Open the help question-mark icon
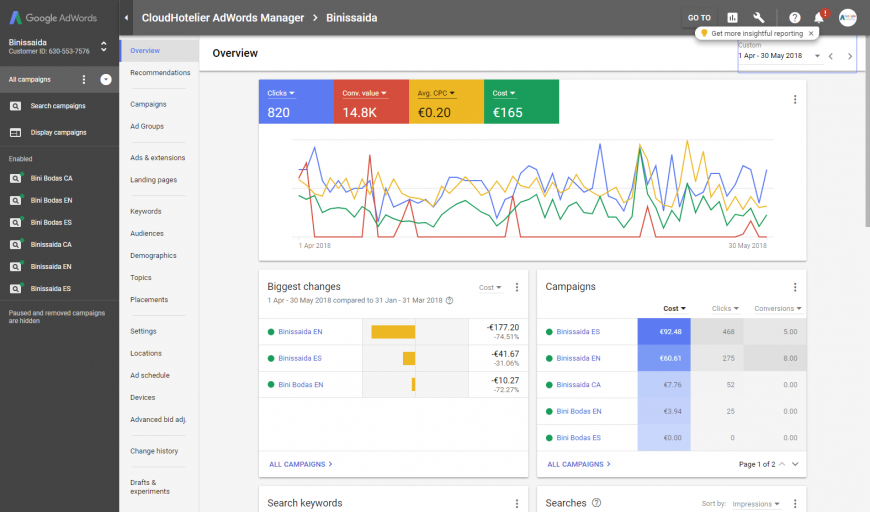Viewport: 870px width, 512px height. coord(795,18)
